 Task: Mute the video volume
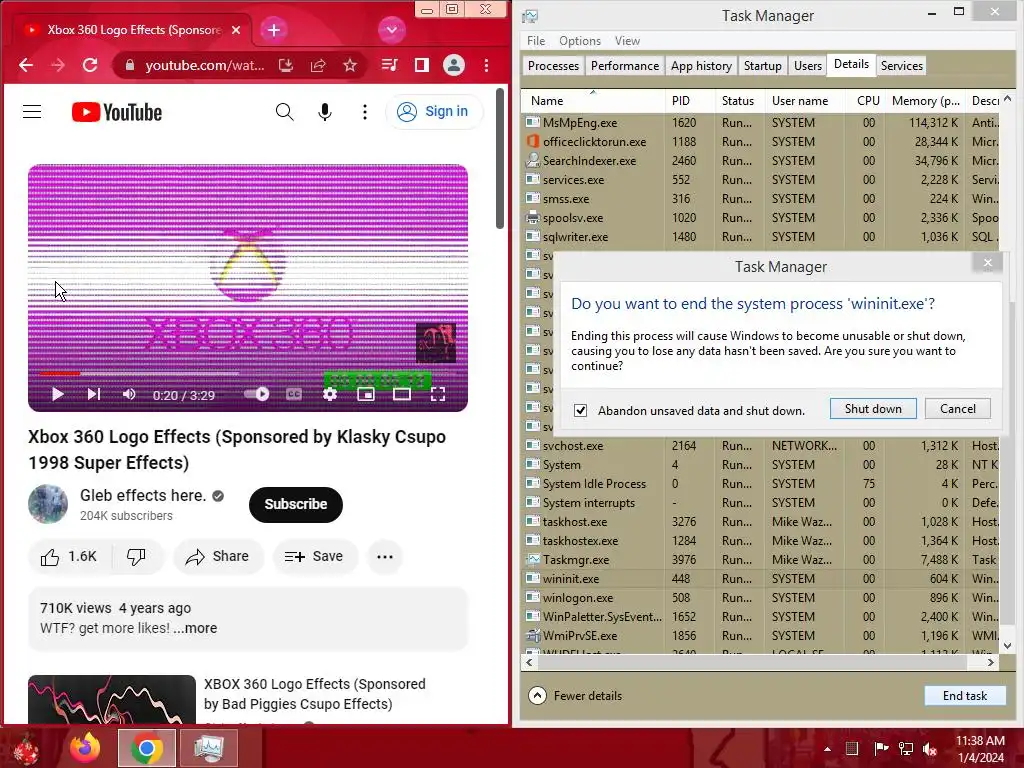[x=129, y=394]
